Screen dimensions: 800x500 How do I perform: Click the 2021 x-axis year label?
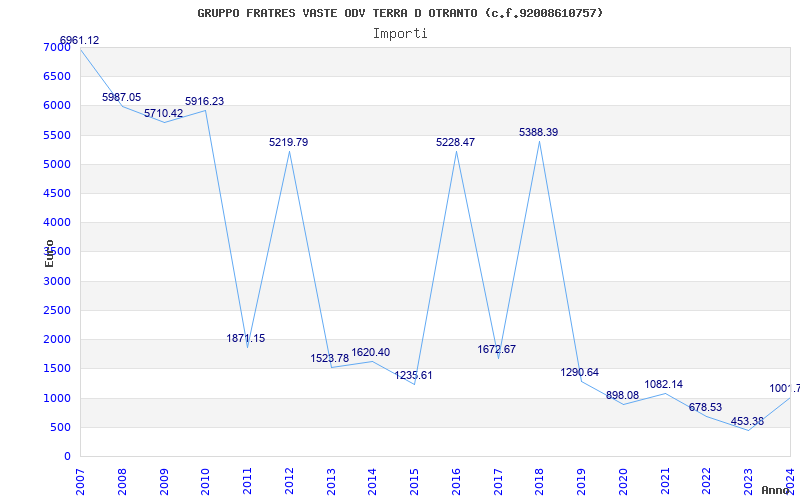tap(665, 482)
